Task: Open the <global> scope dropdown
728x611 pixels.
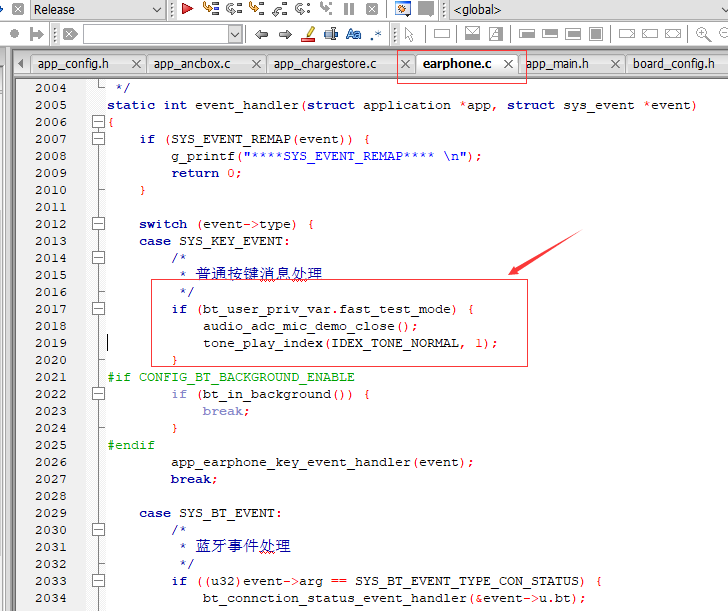Action: 725,9
